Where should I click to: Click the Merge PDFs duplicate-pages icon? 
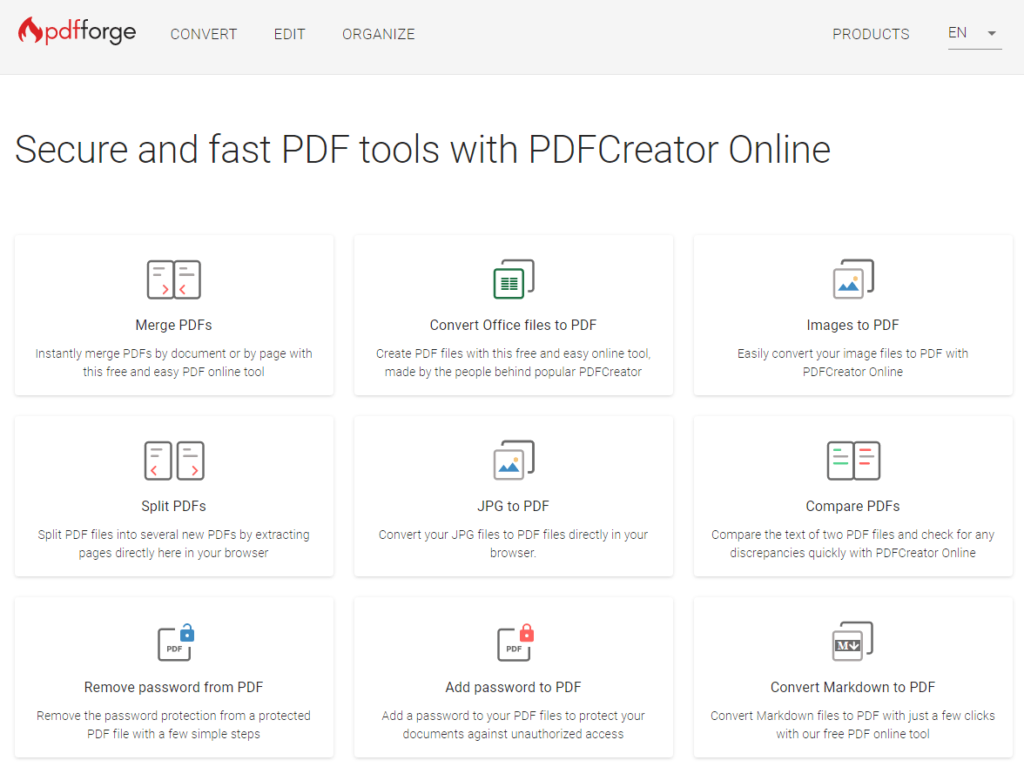coord(173,279)
